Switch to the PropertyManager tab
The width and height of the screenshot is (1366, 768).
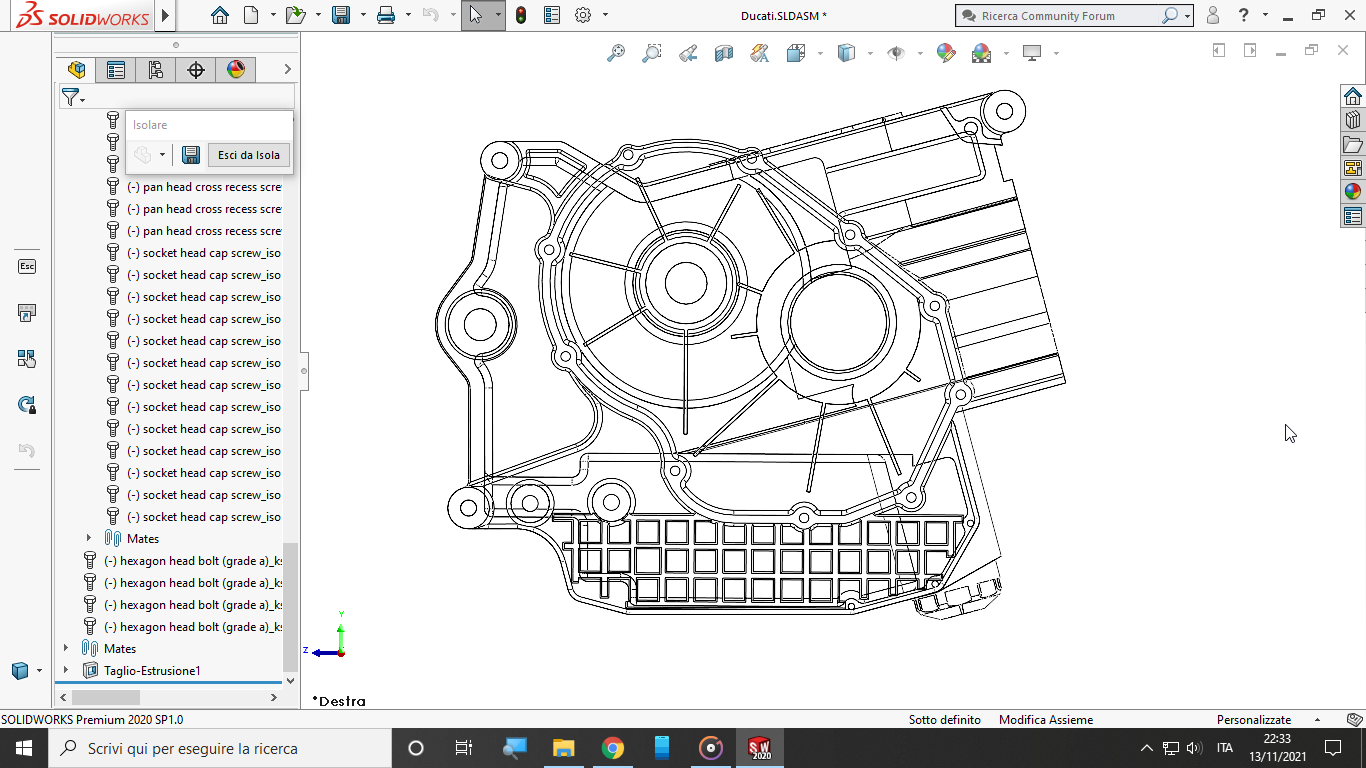click(x=116, y=69)
